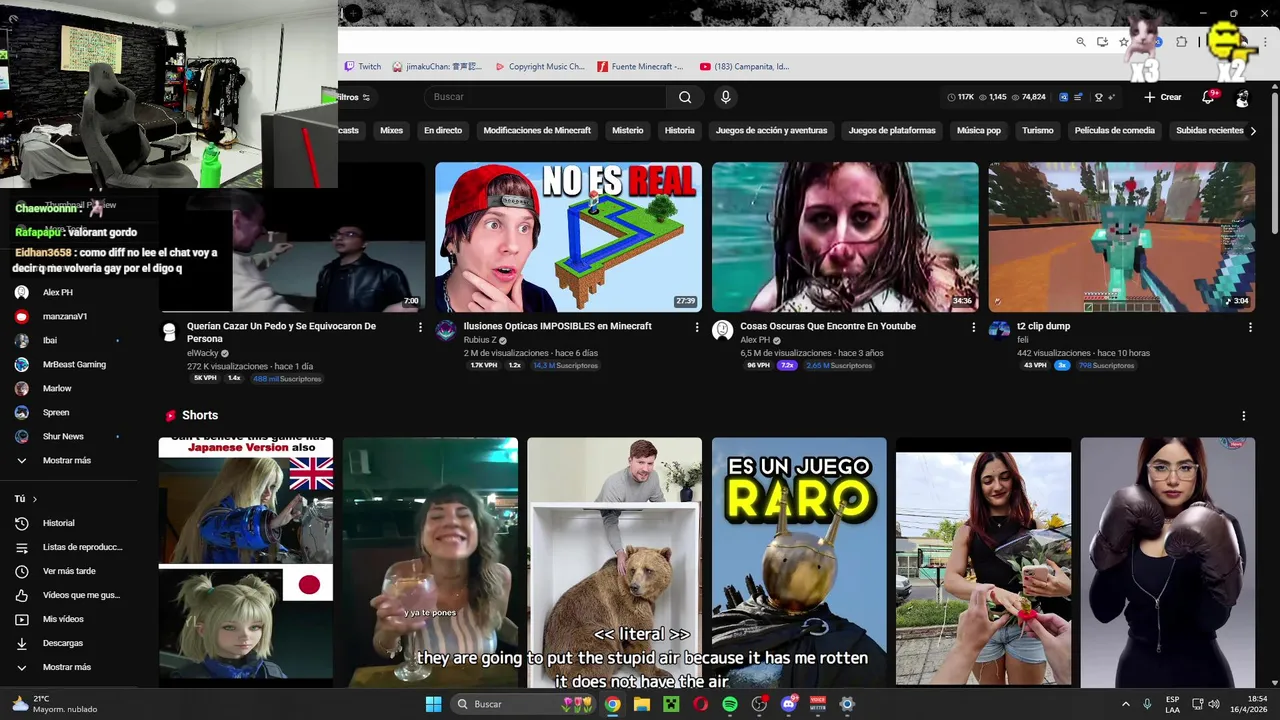
Task: Select the Turismo chip
Action: 1038,130
